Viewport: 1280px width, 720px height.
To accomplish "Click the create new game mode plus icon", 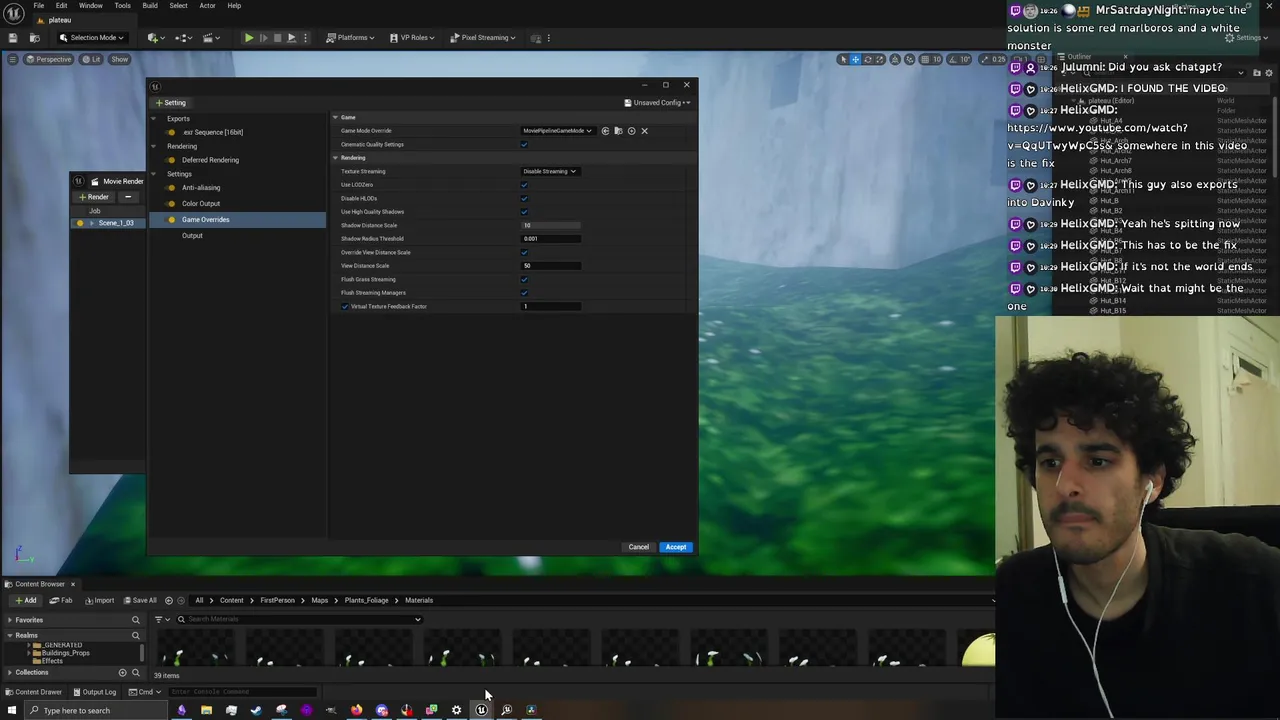I will click(631, 131).
